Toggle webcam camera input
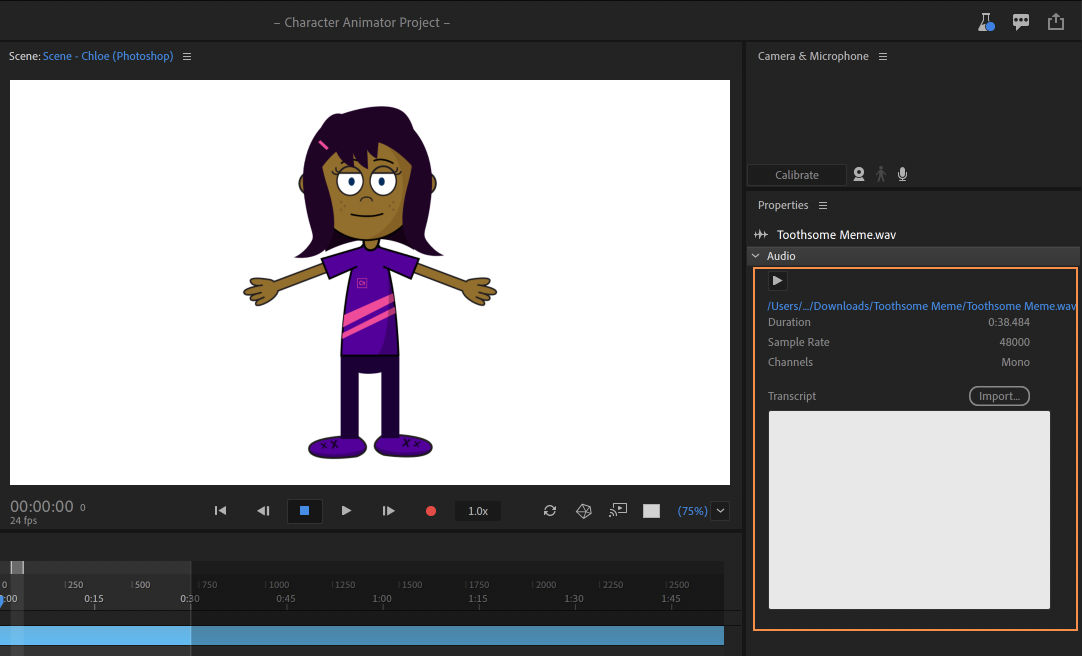 (858, 175)
